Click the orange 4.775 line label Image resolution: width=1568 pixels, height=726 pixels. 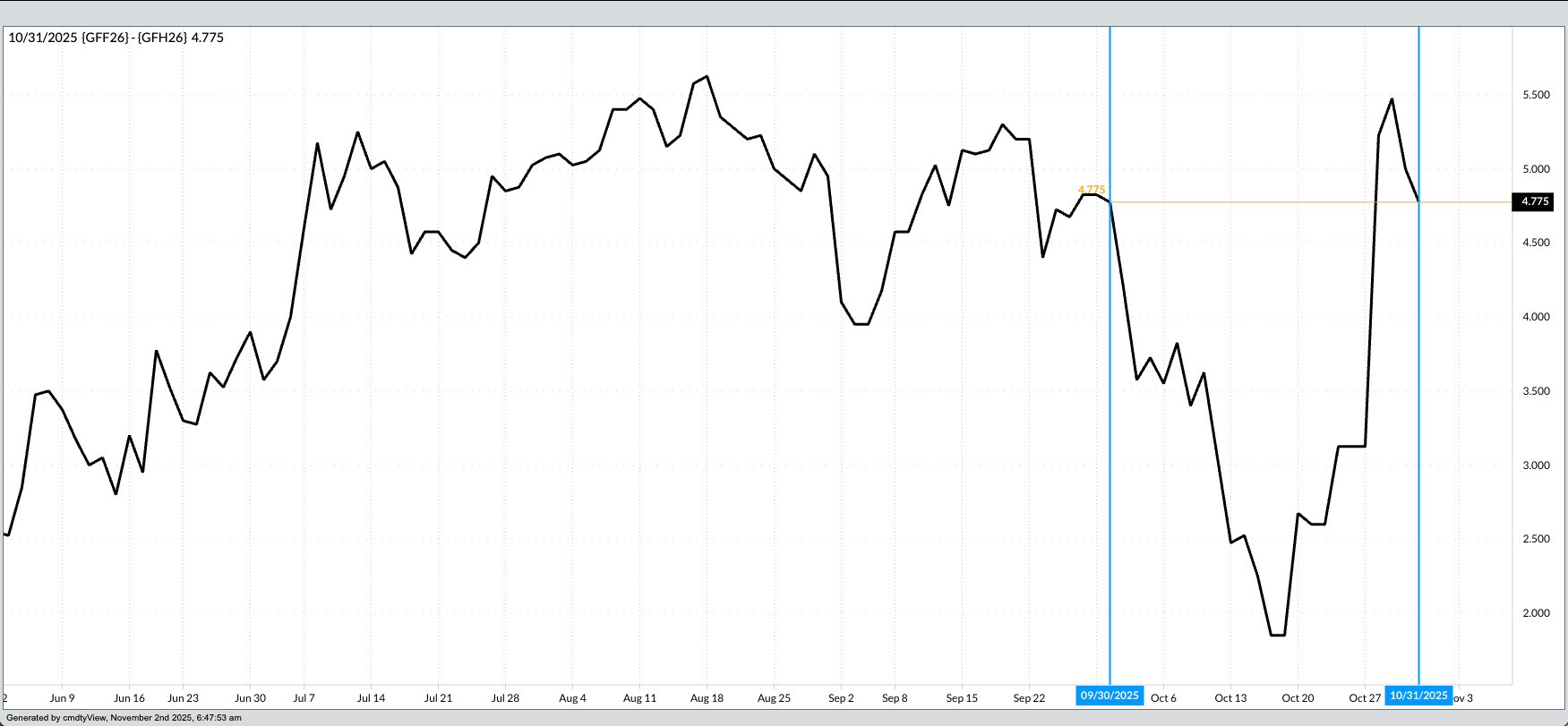[1092, 190]
